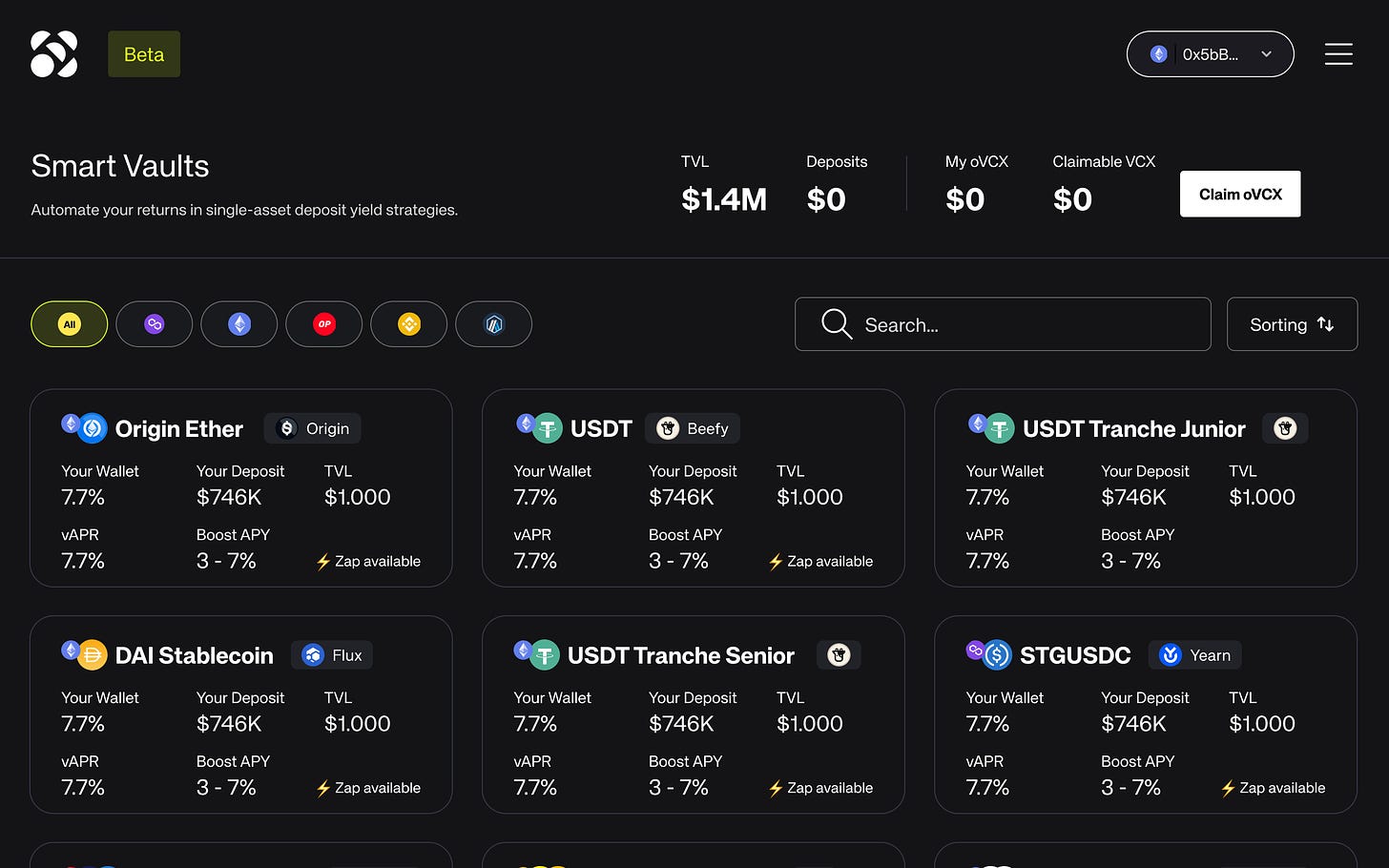
Task: Filter by Arbitrum network chip
Action: 493,324
